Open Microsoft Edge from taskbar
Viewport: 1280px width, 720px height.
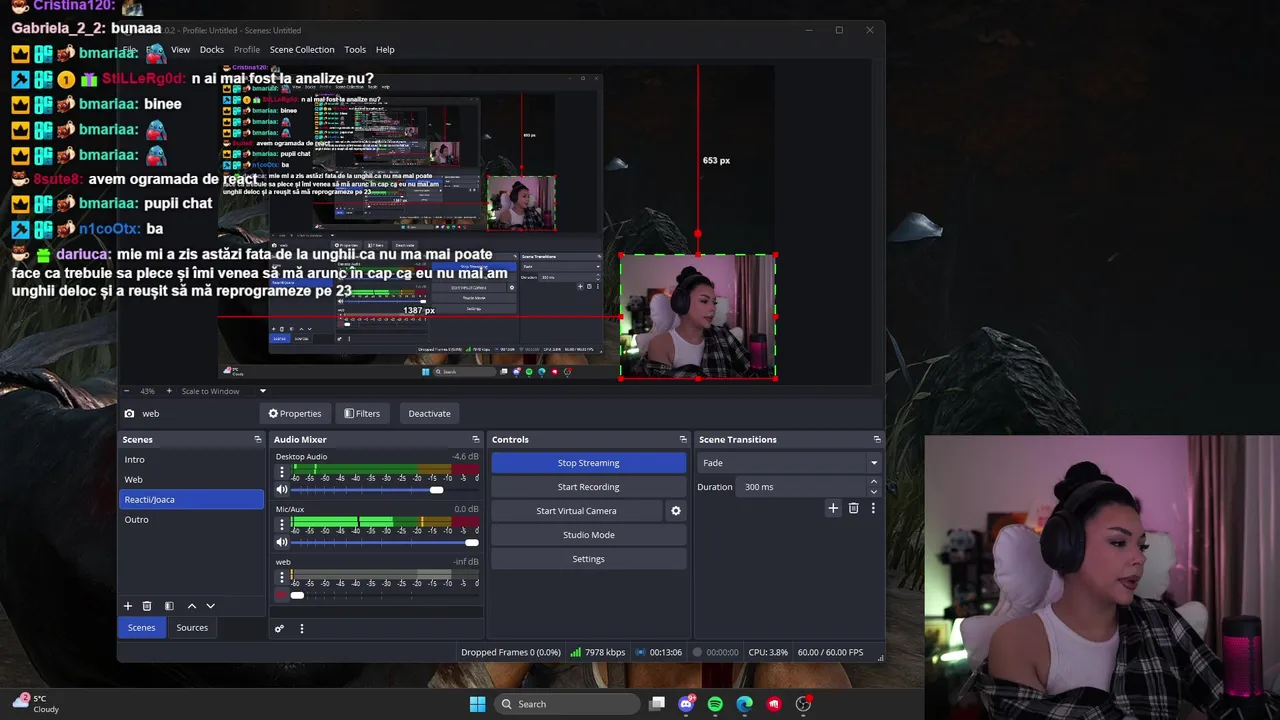click(x=745, y=704)
